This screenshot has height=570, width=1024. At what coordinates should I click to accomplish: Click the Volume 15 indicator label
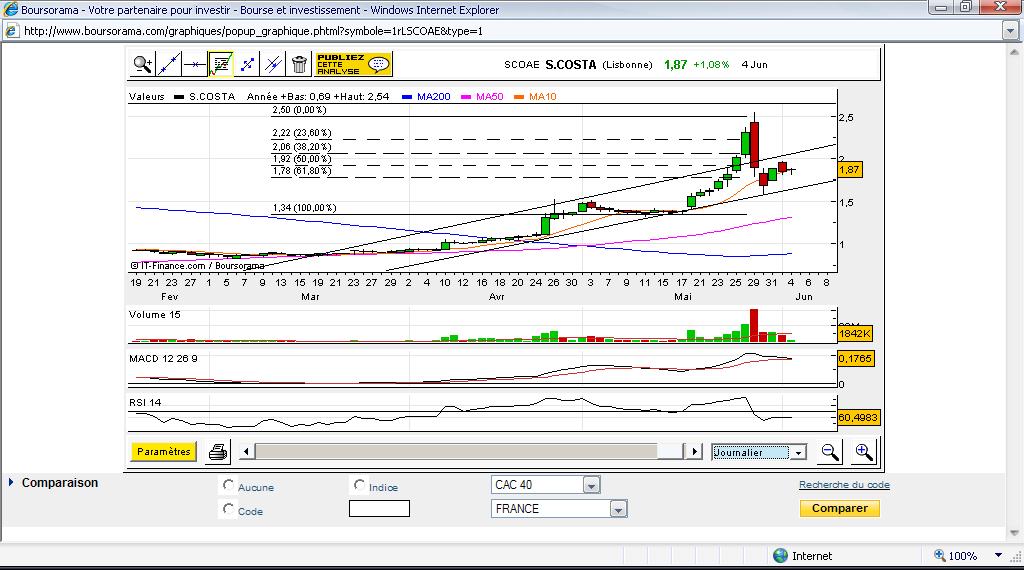(155, 315)
